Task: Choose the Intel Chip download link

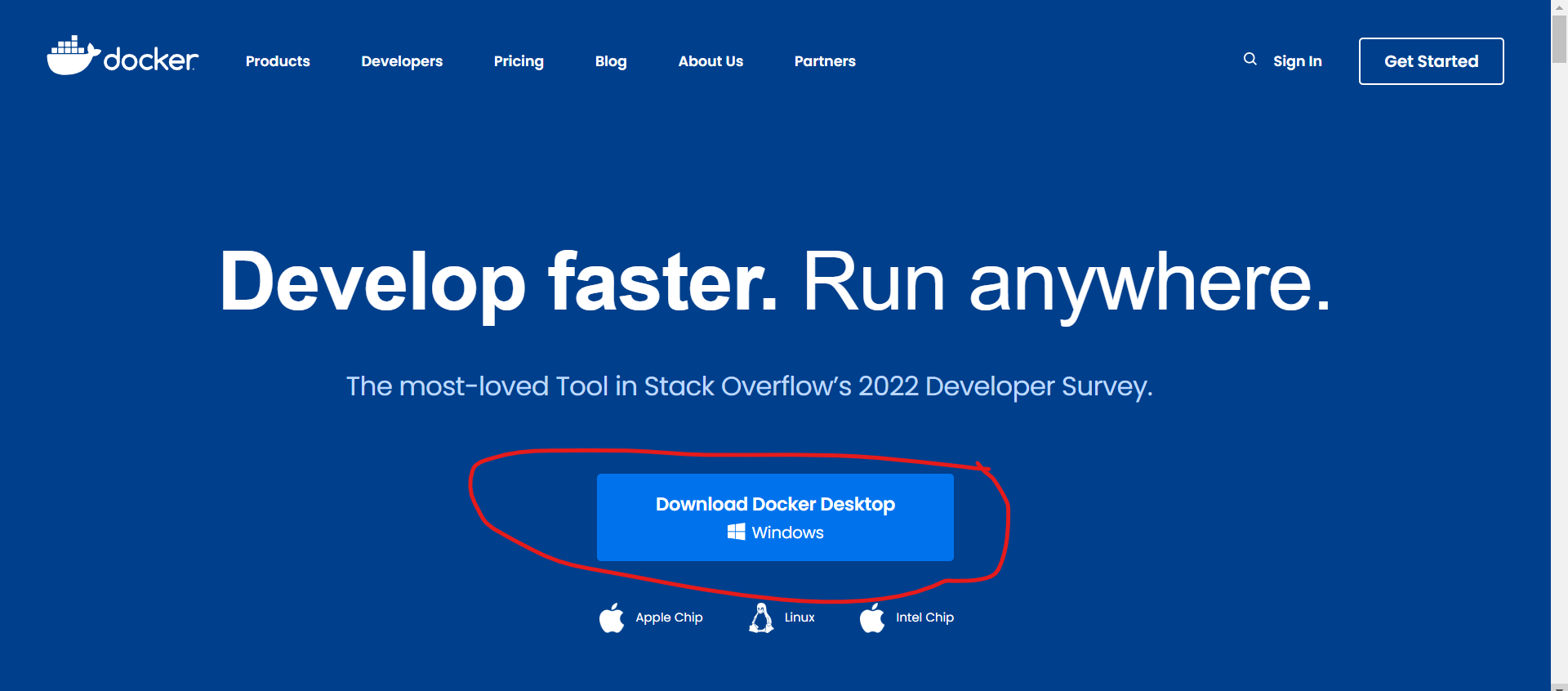Action: coord(906,618)
